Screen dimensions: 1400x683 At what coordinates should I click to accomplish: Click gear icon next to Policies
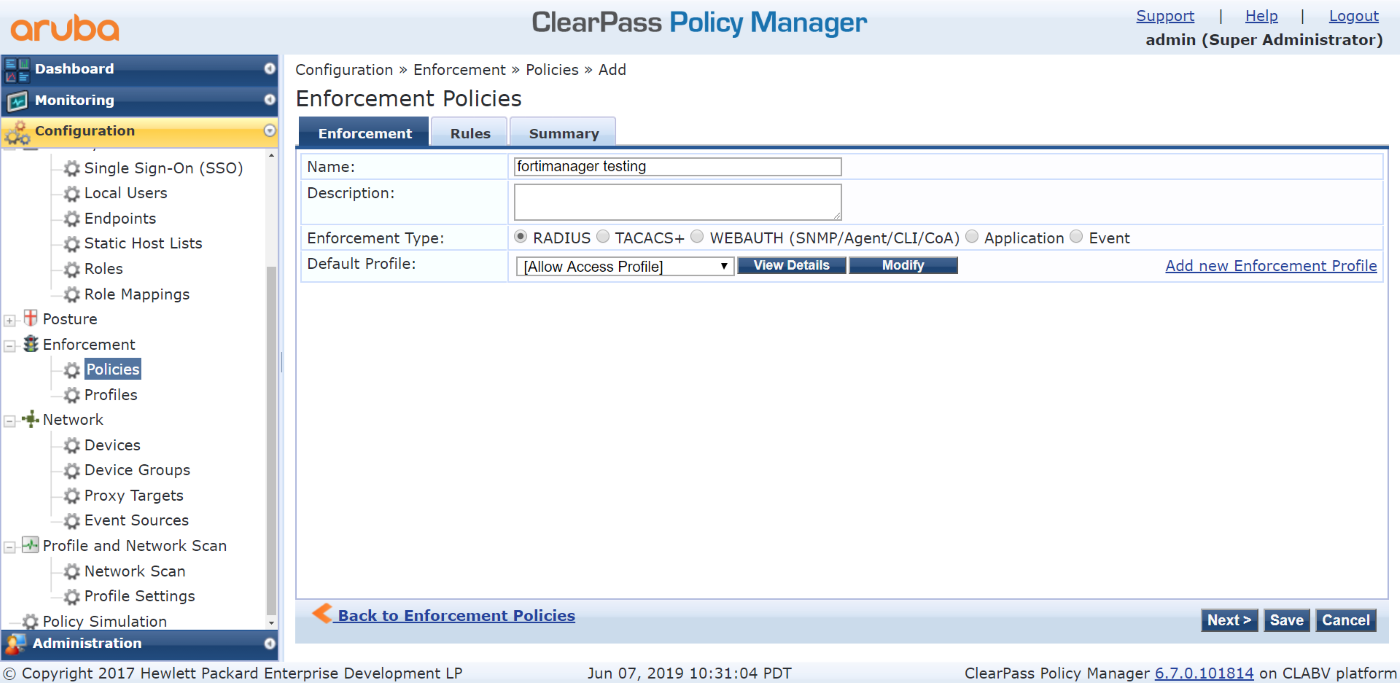[72, 370]
